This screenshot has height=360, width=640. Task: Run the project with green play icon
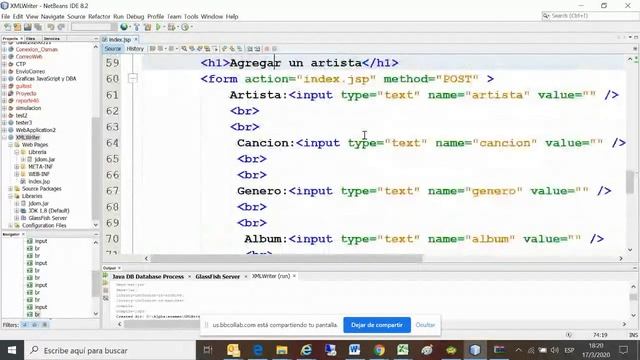coord(158,27)
